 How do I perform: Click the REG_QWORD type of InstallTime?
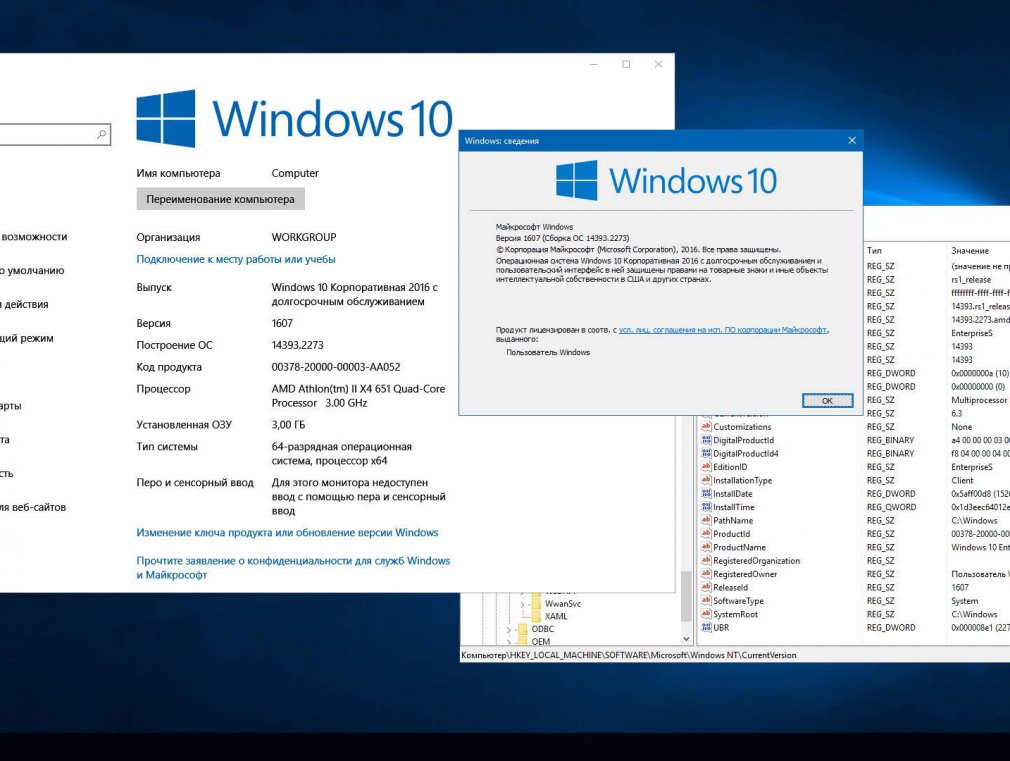point(891,507)
